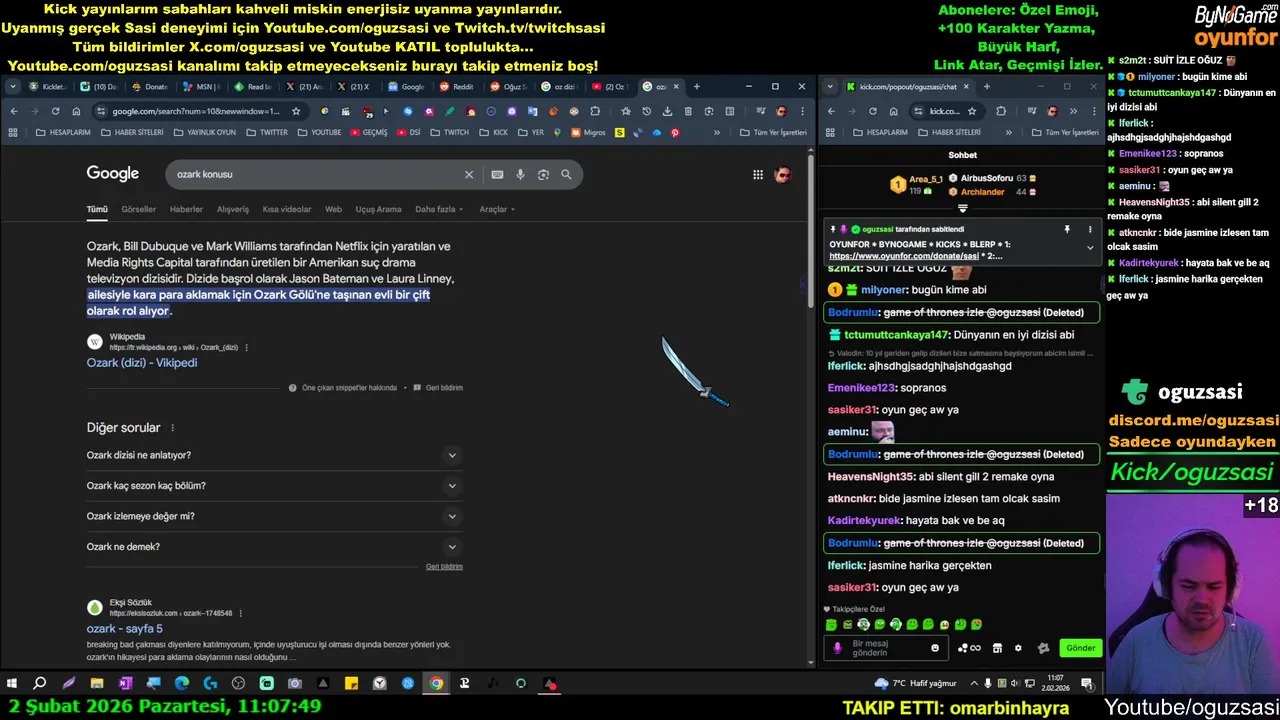Go to the home page in the Google window
The image size is (1280, 720).
(x=76, y=111)
